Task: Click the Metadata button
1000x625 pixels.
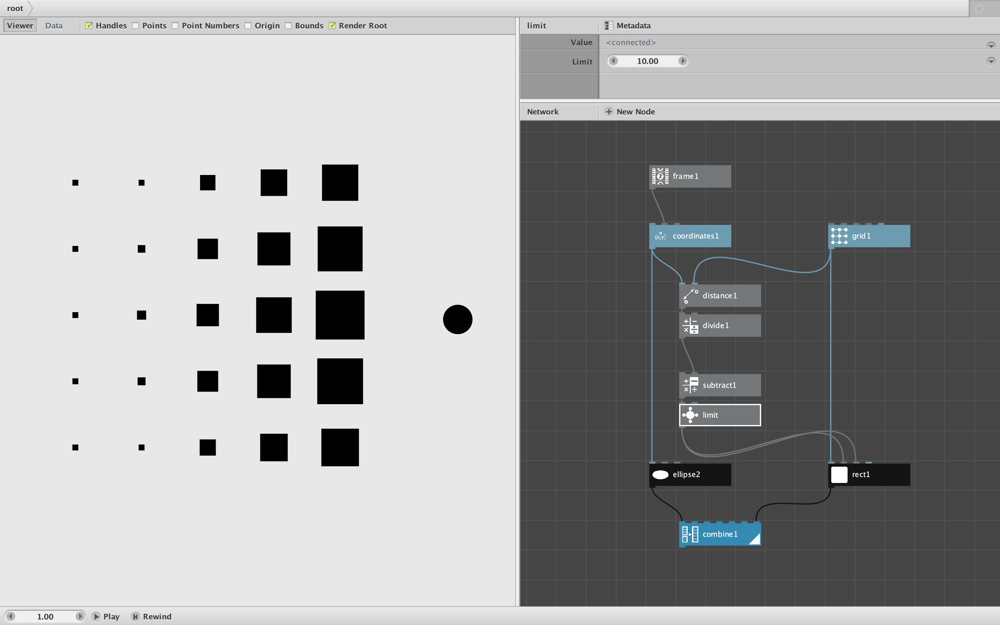Action: 628,26
